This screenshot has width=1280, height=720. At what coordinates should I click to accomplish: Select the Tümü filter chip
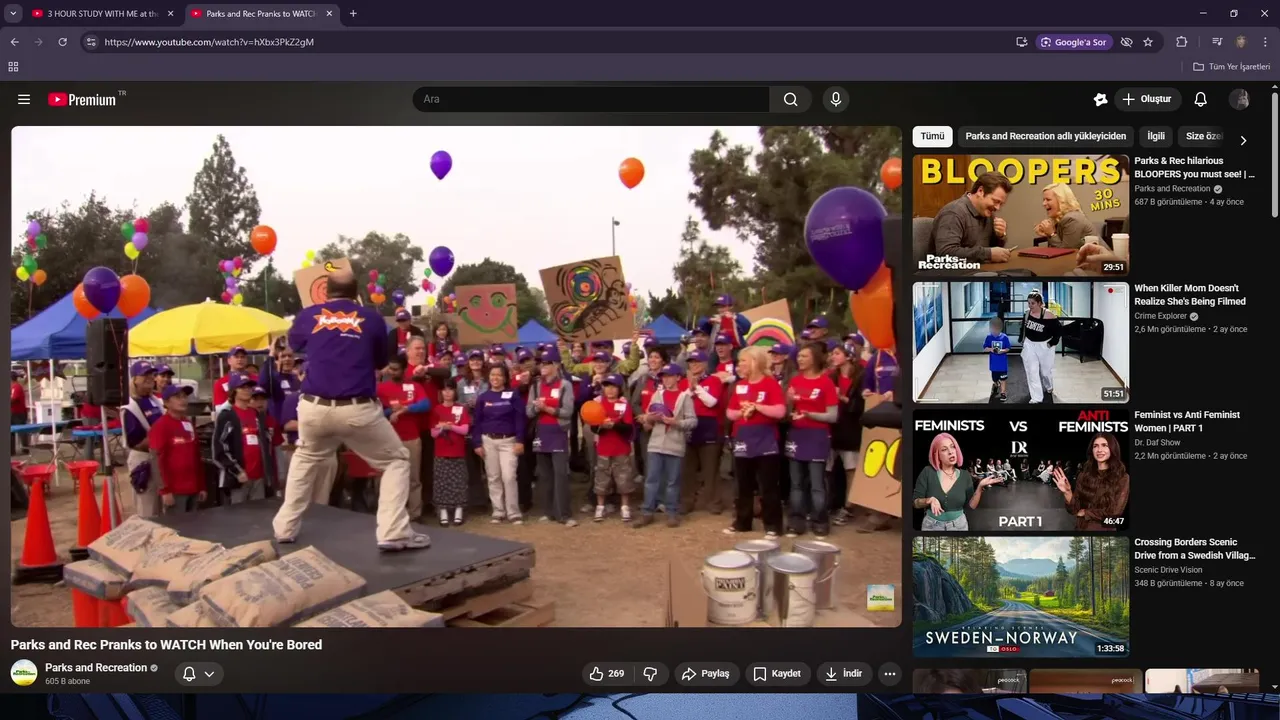pos(932,136)
